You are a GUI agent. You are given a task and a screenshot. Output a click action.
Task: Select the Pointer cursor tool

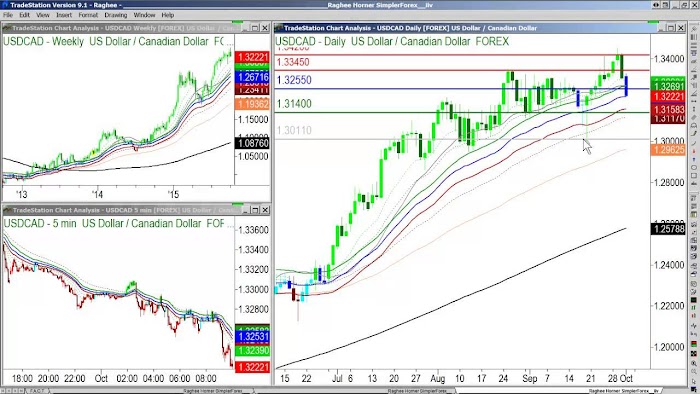[694, 381]
